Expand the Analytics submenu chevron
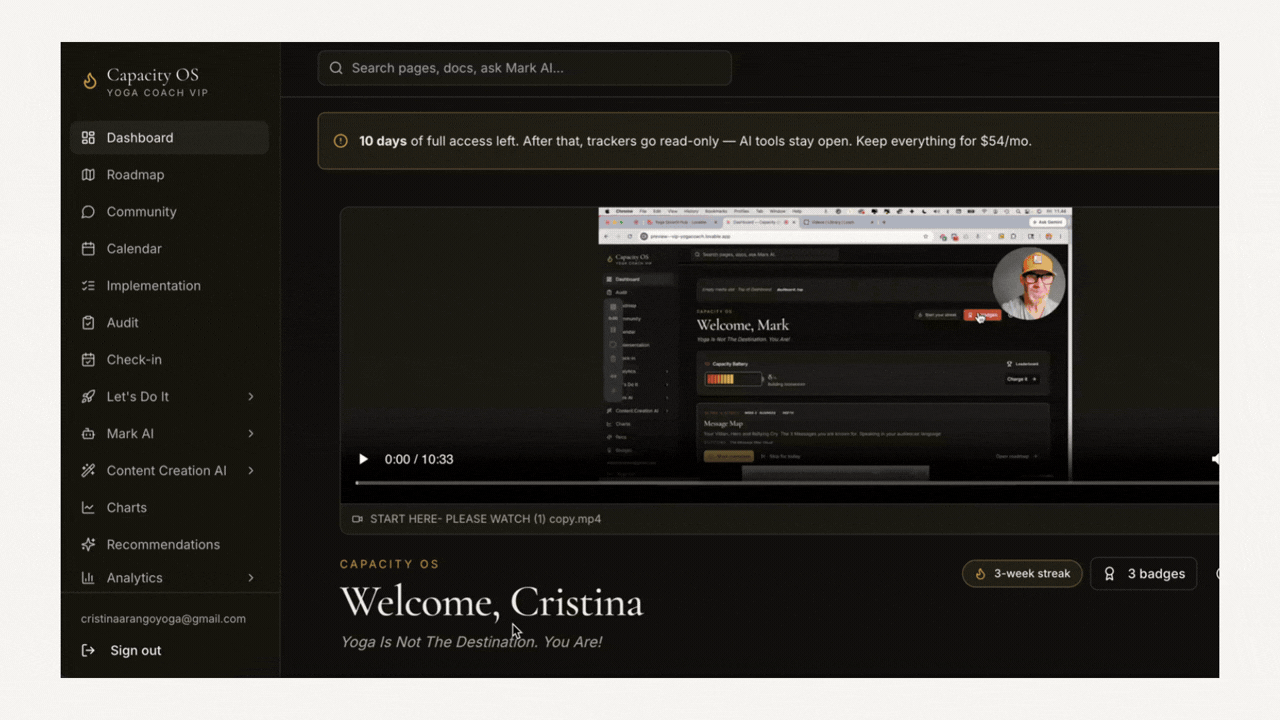Screen dimensions: 1280x720 pyautogui.click(x=251, y=578)
